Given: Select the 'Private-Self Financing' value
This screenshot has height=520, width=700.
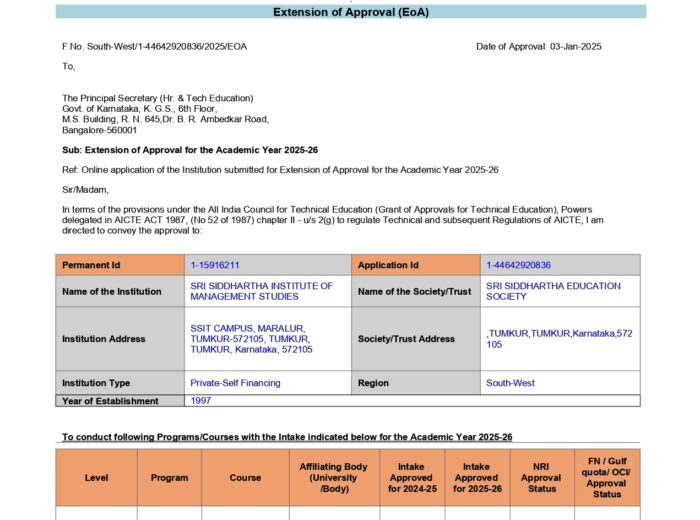Looking at the screenshot, I should click(235, 383).
